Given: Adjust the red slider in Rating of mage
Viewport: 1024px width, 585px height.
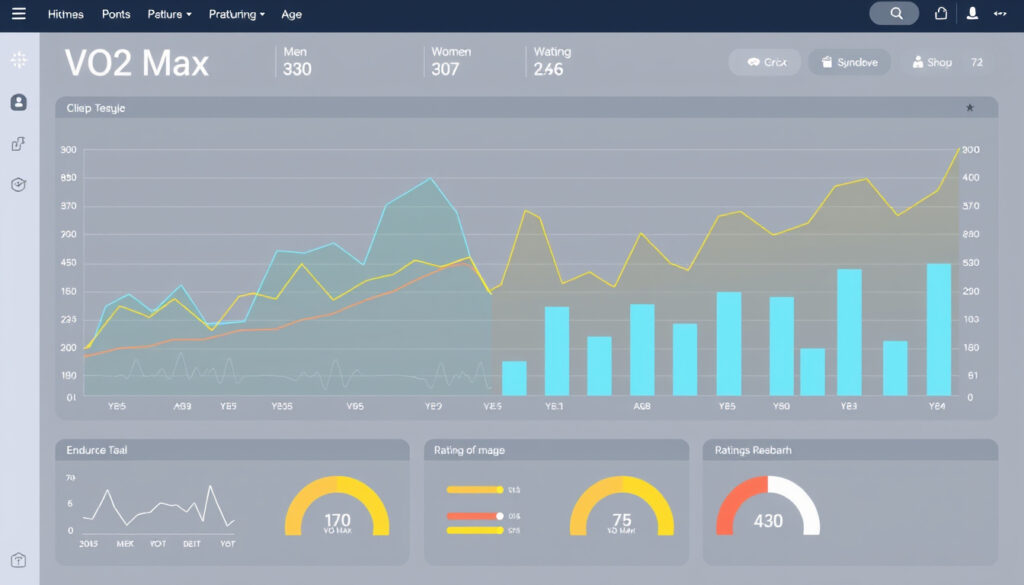Looking at the screenshot, I should tap(475, 516).
